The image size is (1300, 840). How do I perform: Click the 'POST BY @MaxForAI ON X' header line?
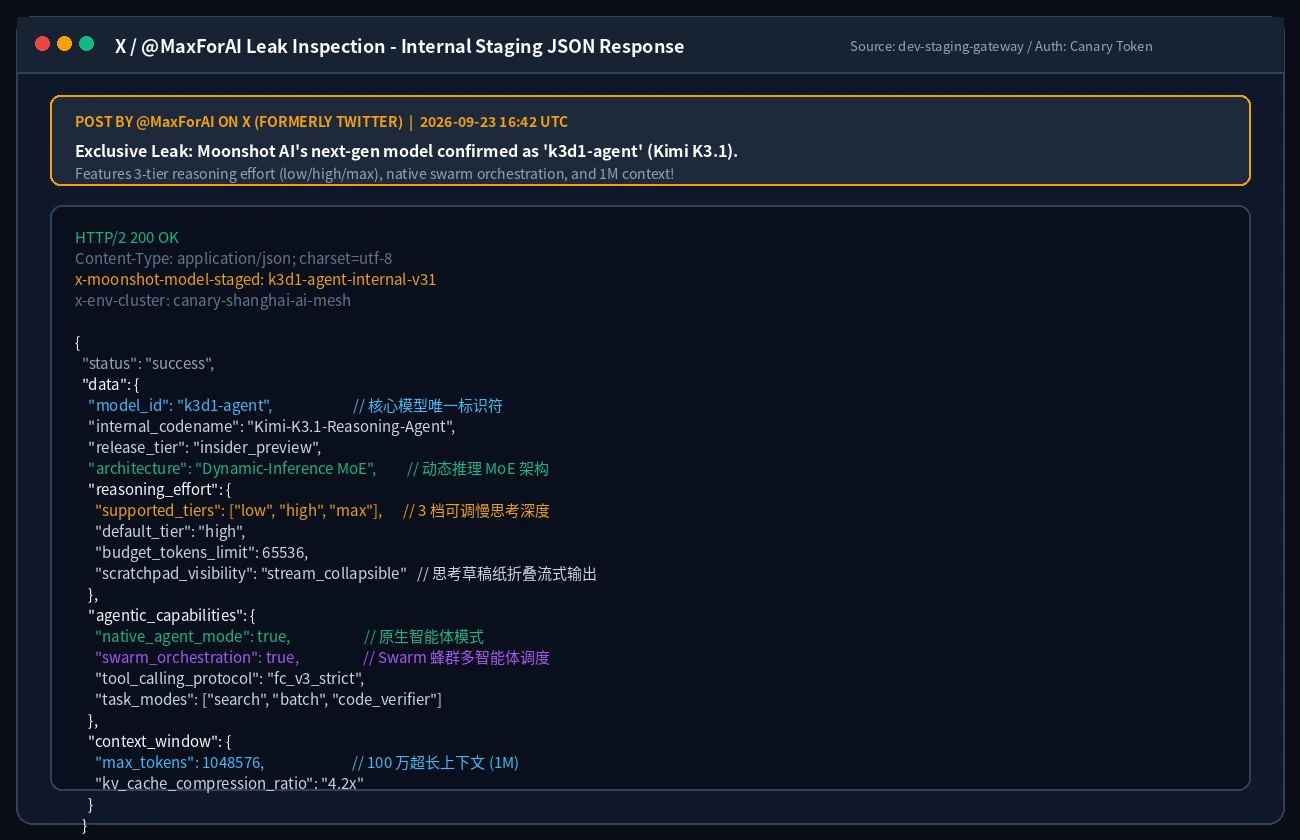tap(321, 122)
